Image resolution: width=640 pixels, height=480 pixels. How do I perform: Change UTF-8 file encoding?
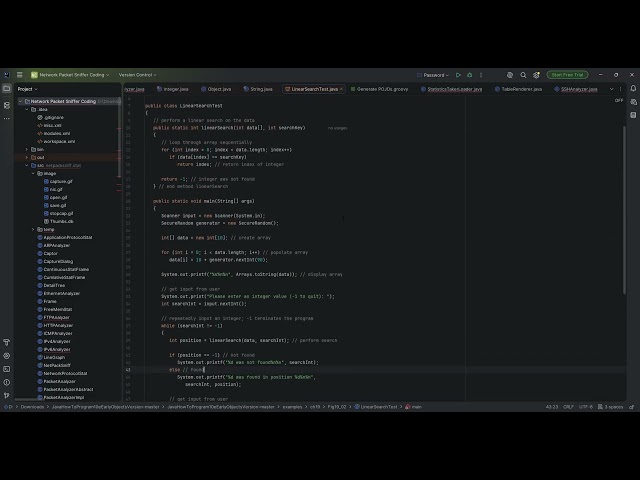(x=586, y=407)
